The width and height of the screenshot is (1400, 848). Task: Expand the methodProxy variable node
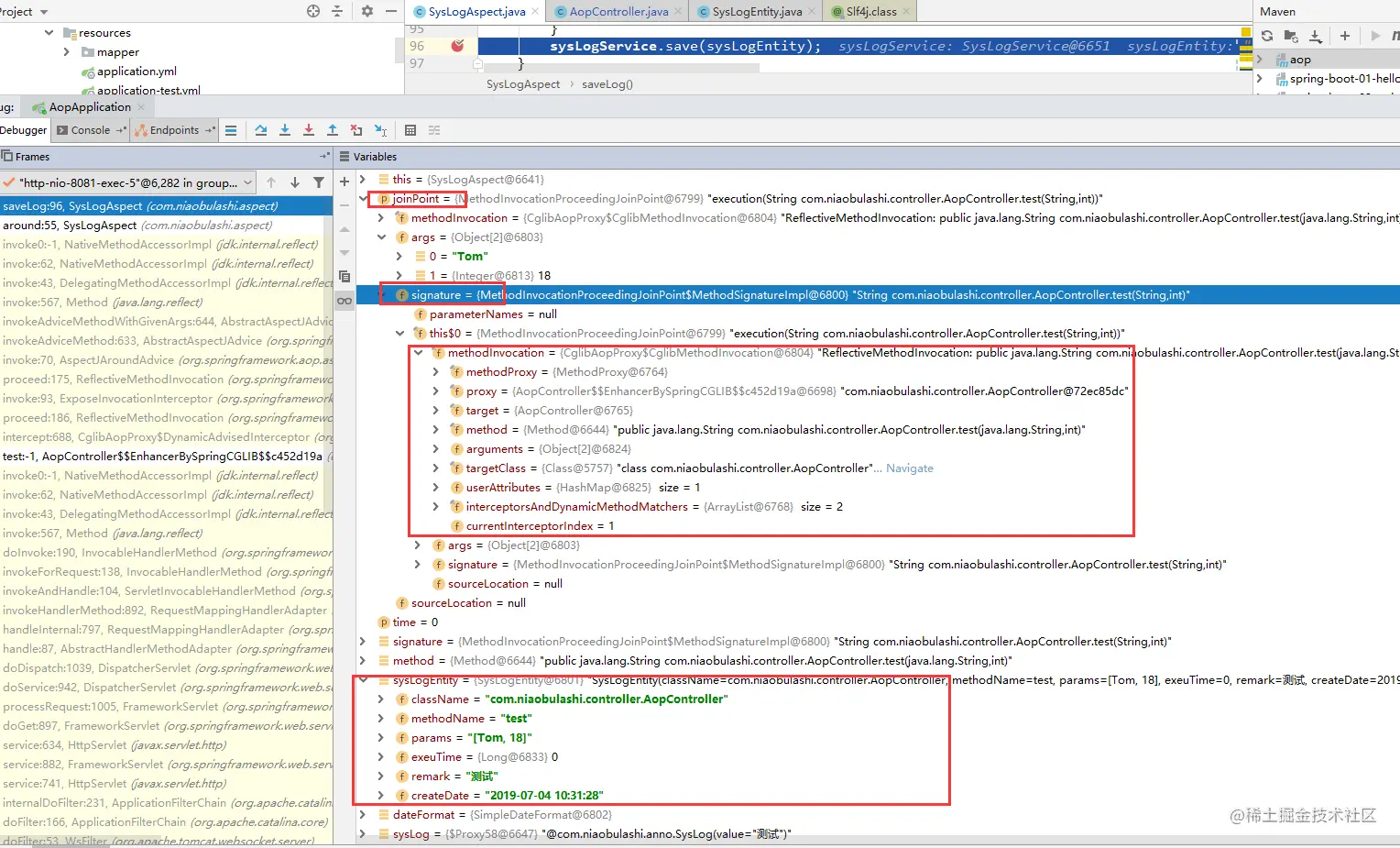pyautogui.click(x=436, y=371)
